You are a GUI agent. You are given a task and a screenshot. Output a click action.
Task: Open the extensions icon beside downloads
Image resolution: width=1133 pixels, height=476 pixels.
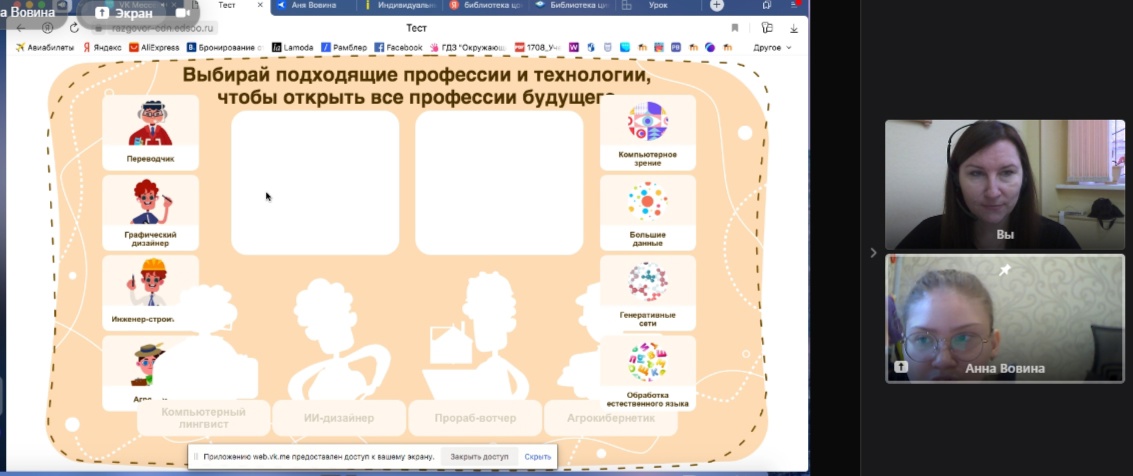[x=767, y=28]
